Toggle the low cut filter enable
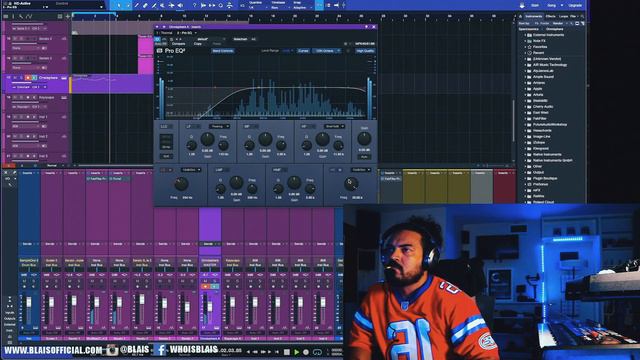This screenshot has height=360, width=640. [166, 170]
